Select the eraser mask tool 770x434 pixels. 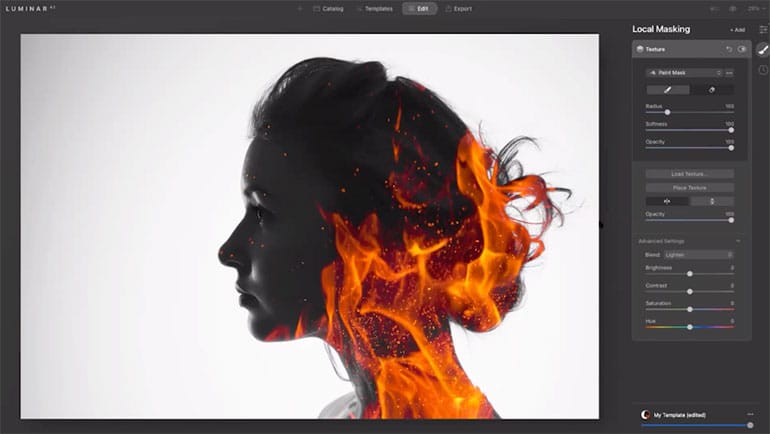click(711, 89)
